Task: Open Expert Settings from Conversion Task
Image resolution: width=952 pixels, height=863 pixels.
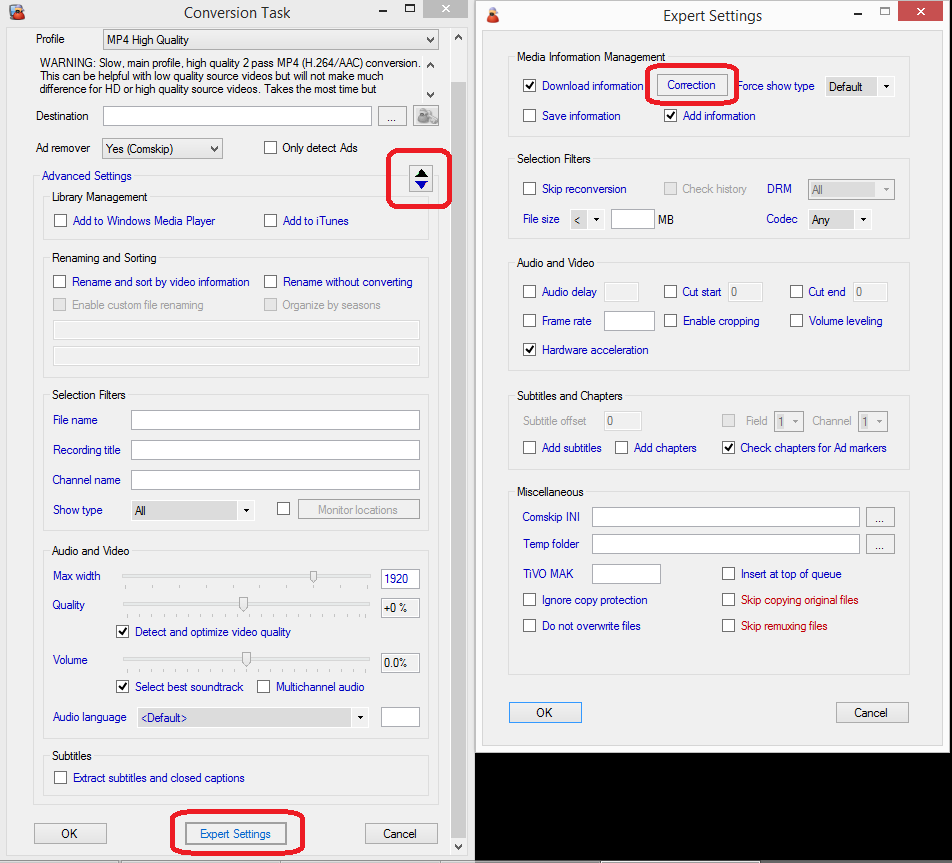Action: click(236, 834)
